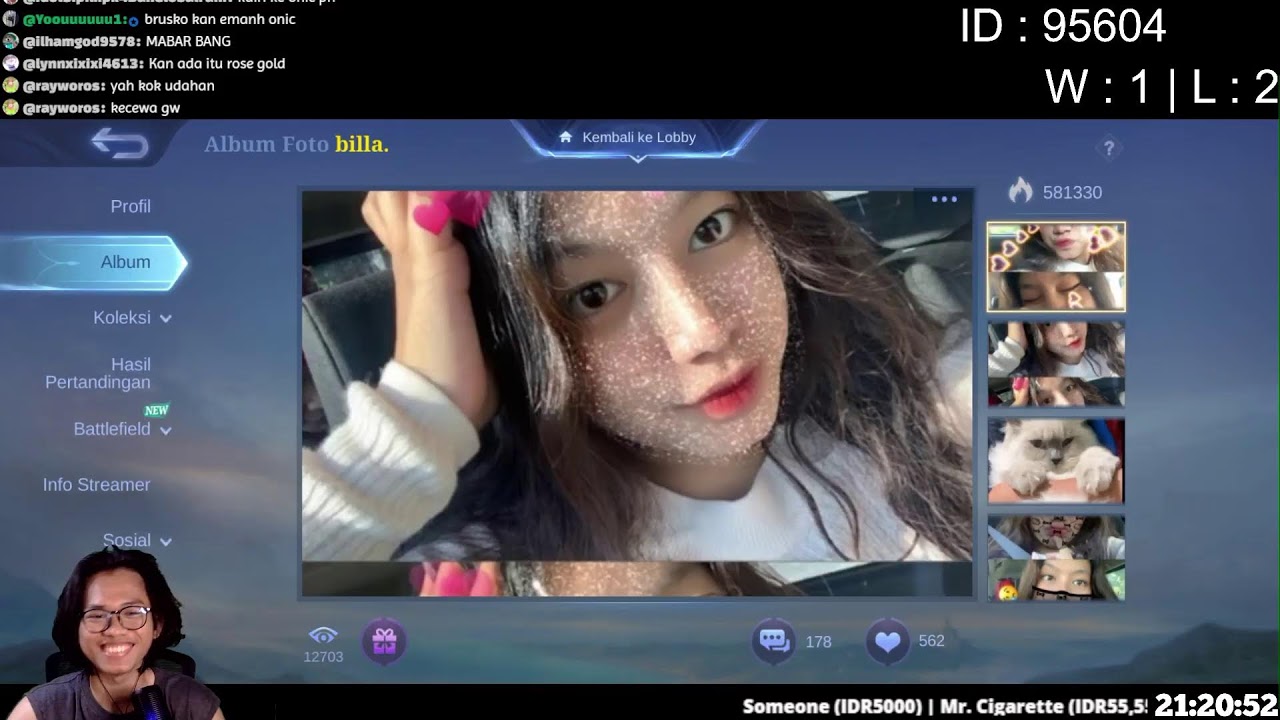The image size is (1280, 720).
Task: Click chat message MABAR BANG
Action: [x=188, y=41]
